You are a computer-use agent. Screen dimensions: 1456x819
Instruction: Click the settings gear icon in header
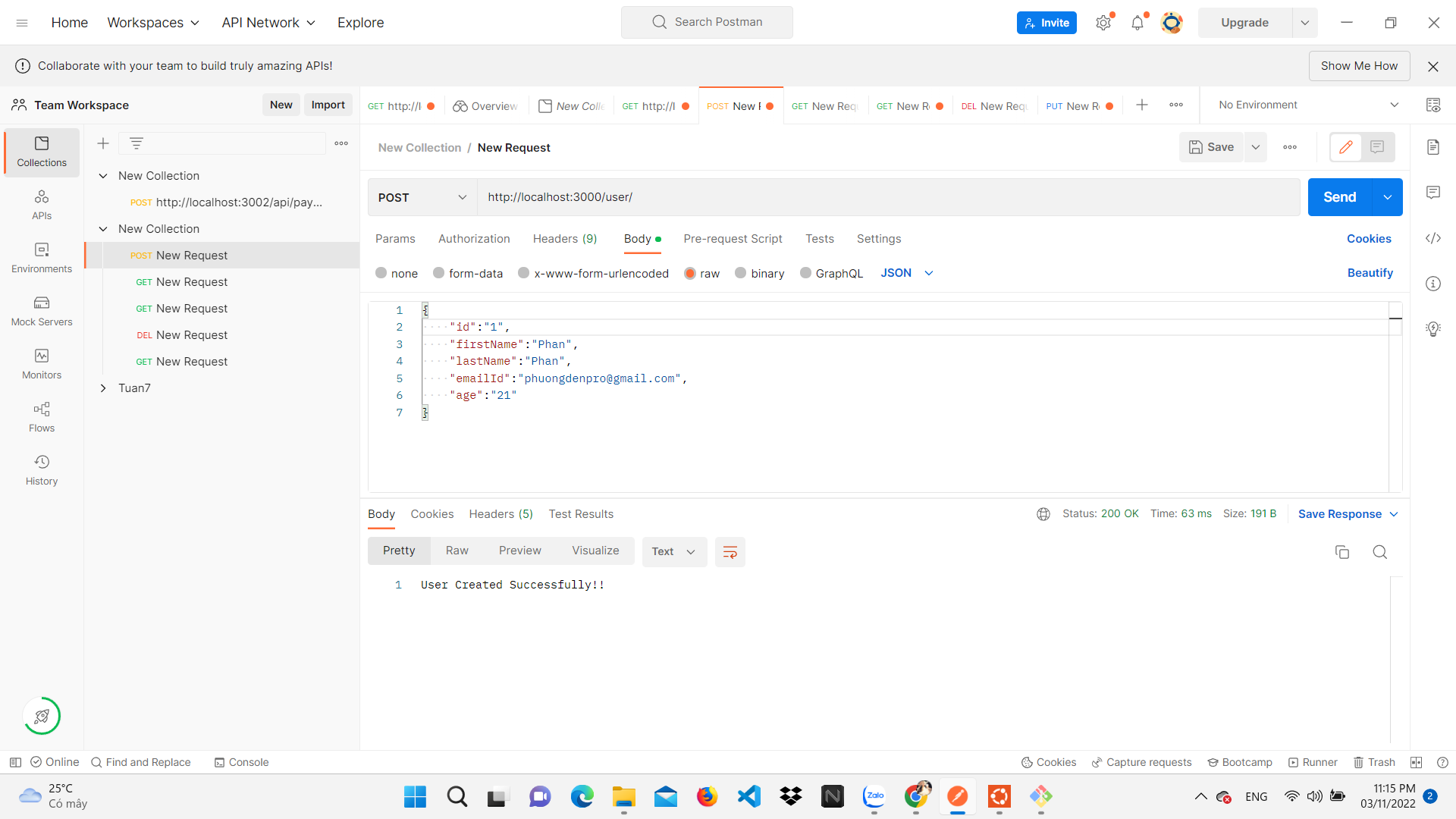coord(1103,23)
